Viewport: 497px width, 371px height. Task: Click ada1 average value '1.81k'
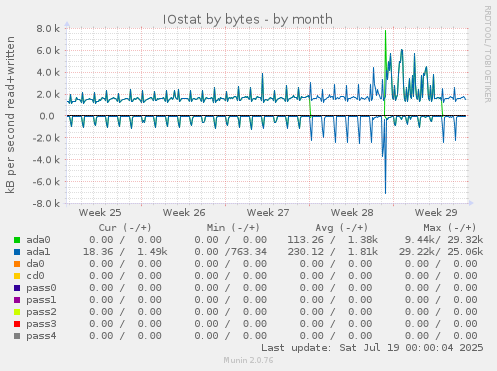[363, 252]
